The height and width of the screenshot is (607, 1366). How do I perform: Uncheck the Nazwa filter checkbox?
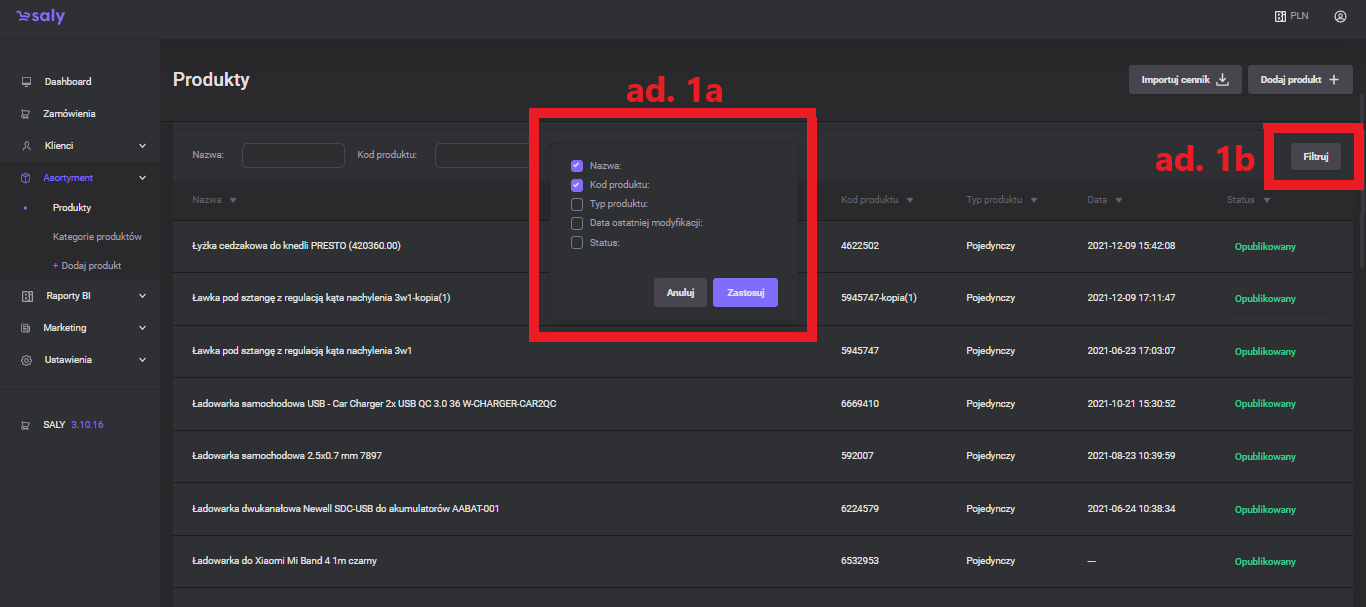577,166
